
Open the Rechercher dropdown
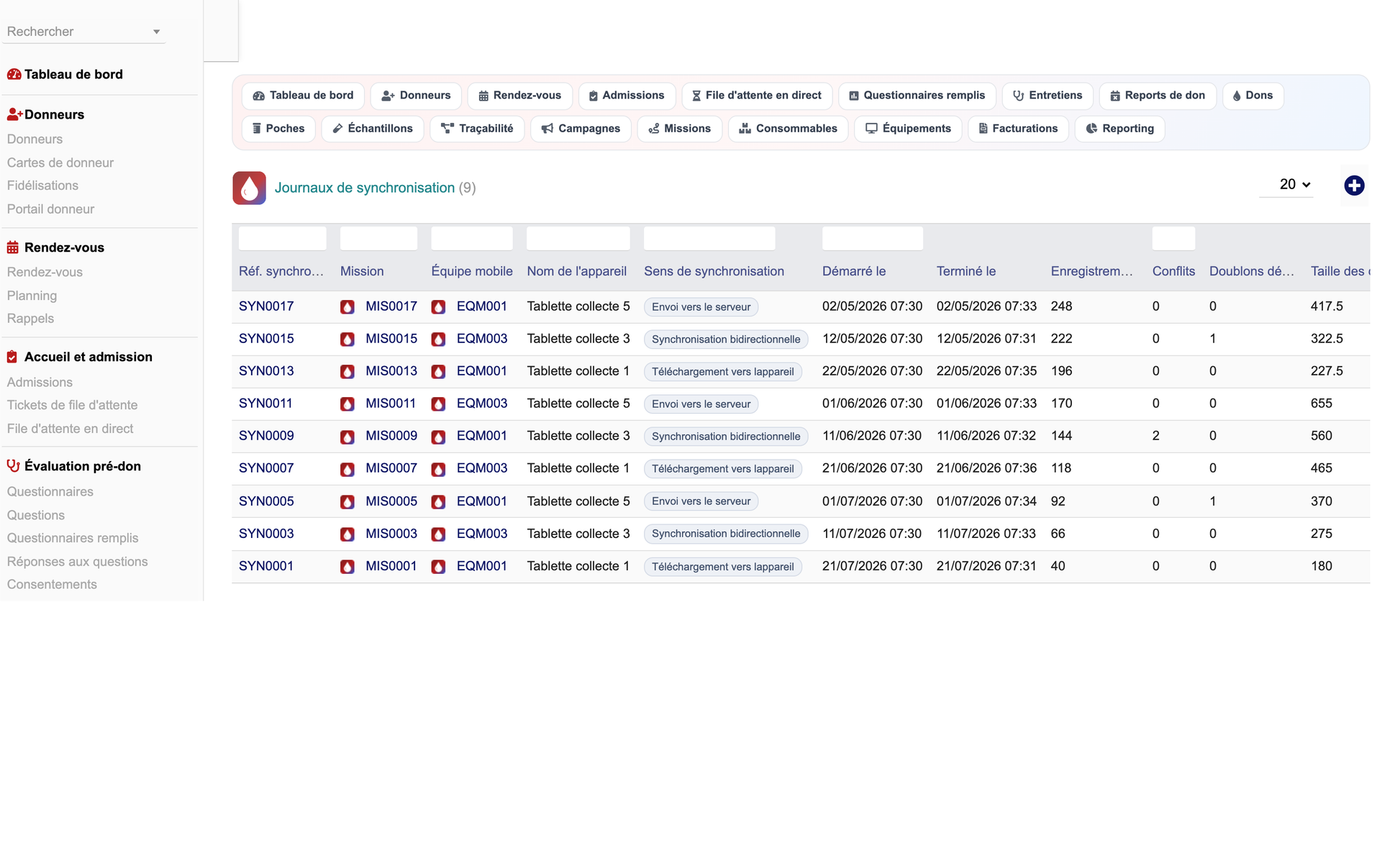[x=83, y=32]
